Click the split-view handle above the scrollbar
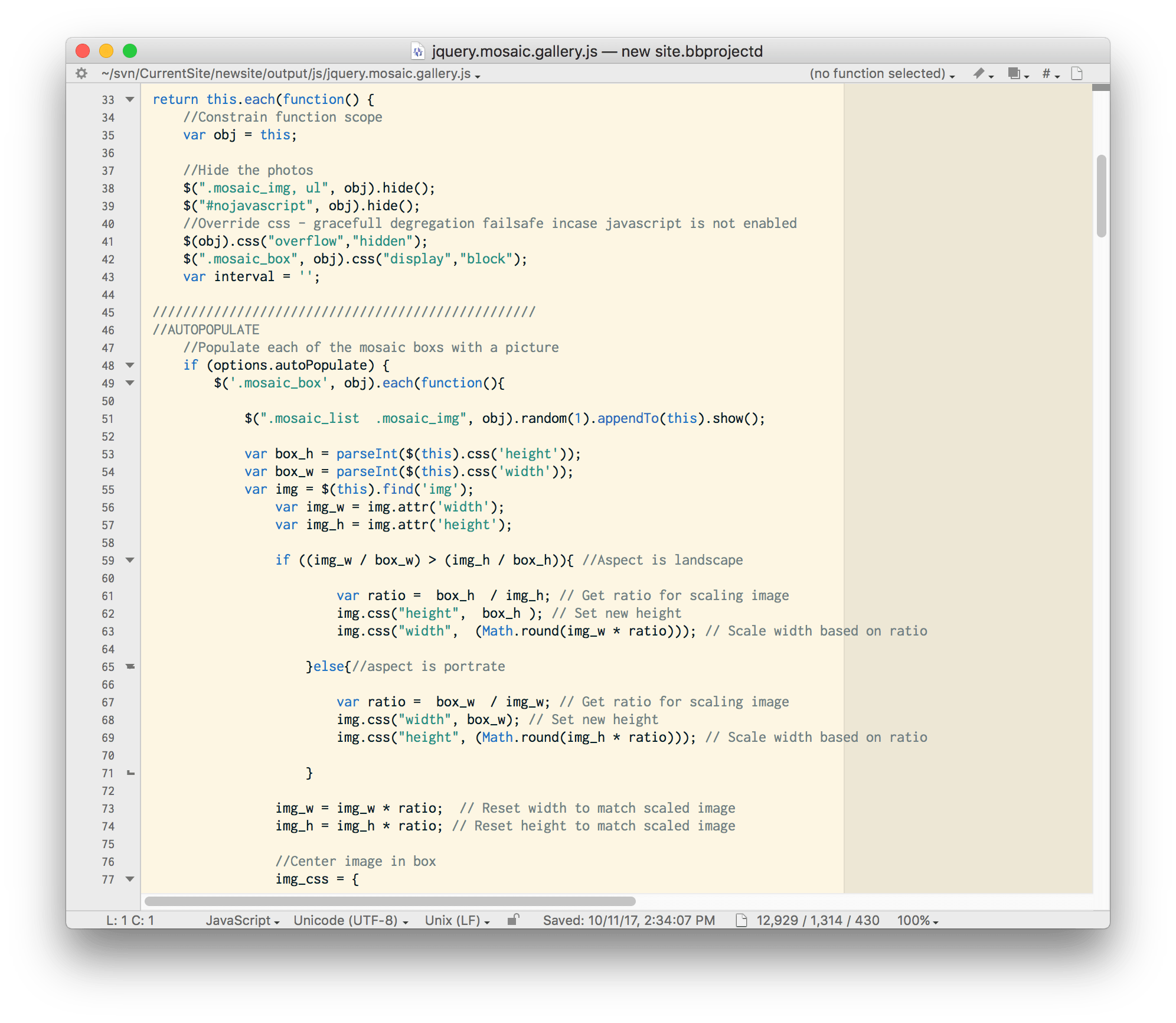The height and width of the screenshot is (1023, 1176). tap(1100, 87)
